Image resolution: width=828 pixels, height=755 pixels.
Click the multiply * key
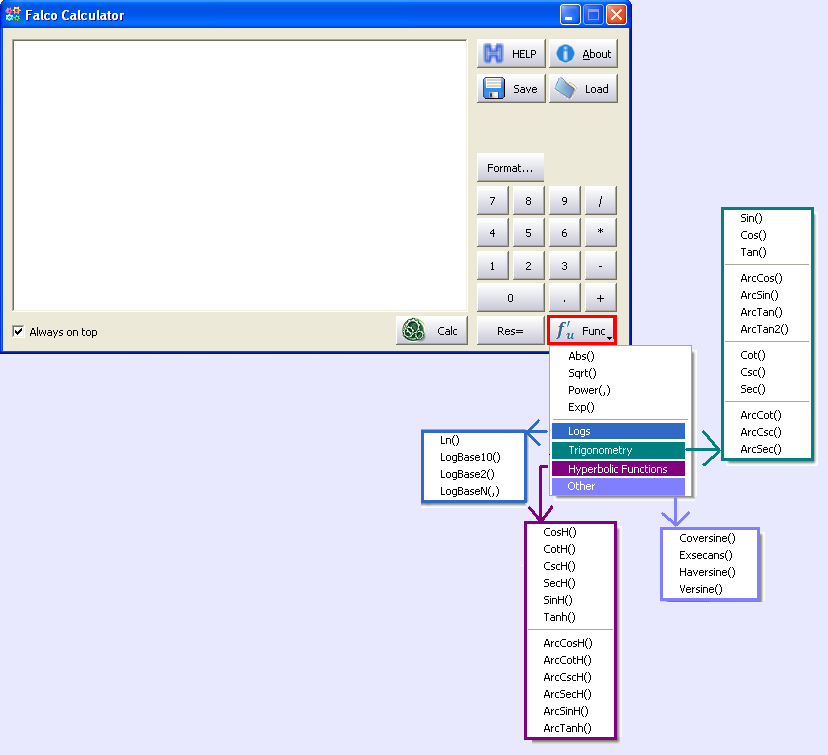(600, 233)
